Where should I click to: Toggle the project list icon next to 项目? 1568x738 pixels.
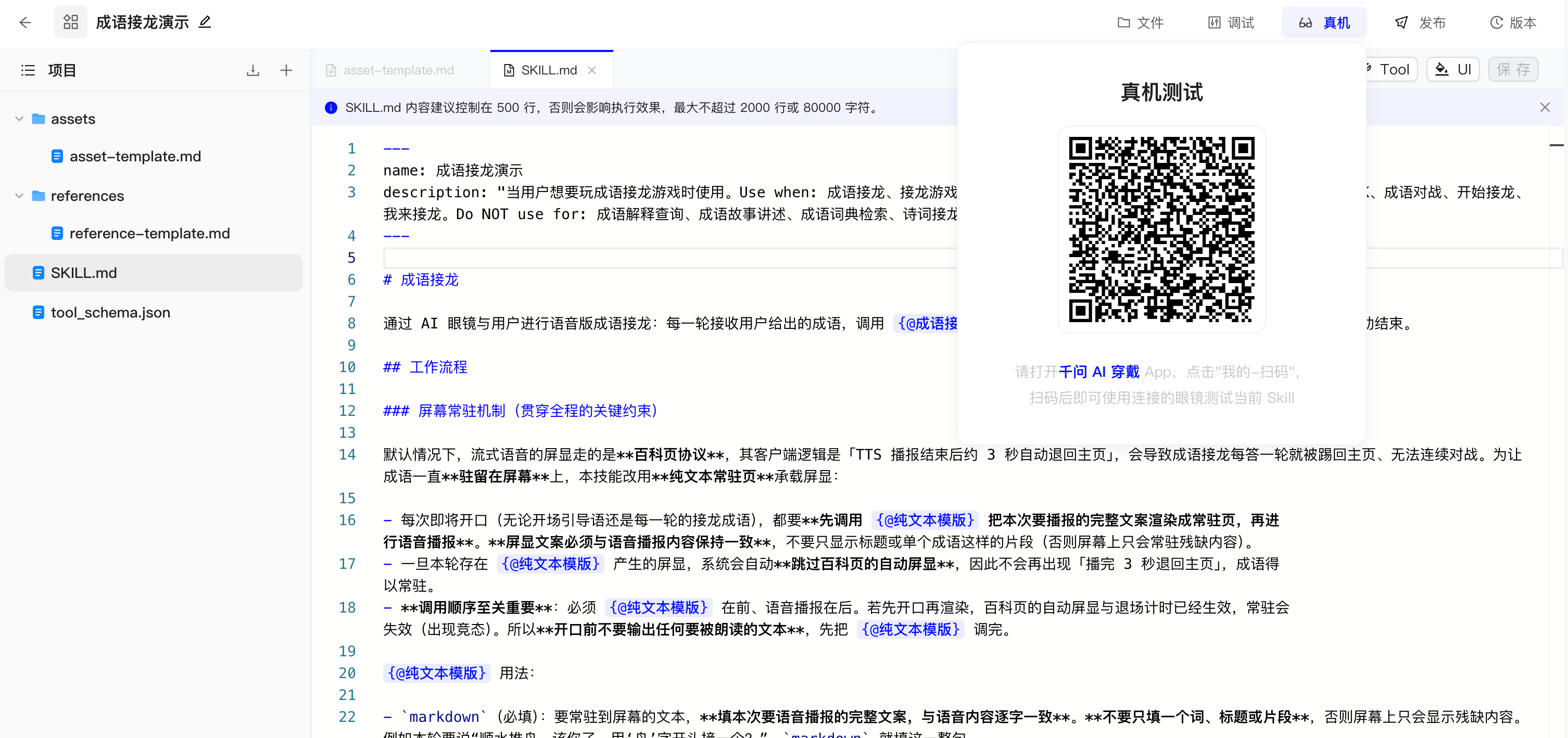[28, 71]
